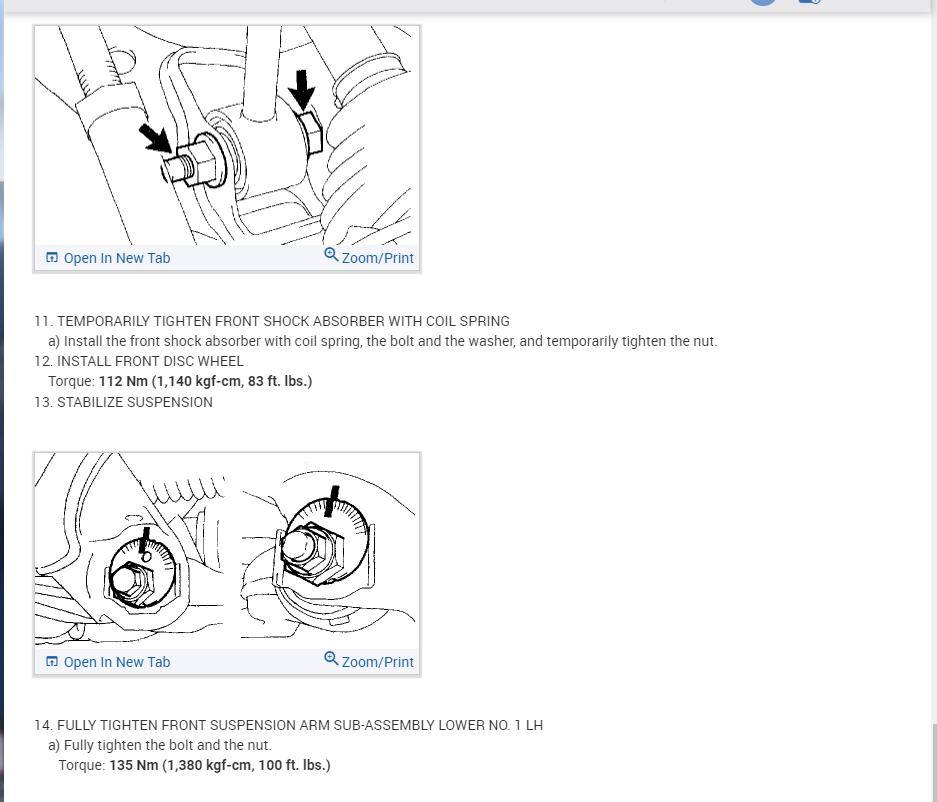Open the shock absorber diagram in new tab

point(117,258)
